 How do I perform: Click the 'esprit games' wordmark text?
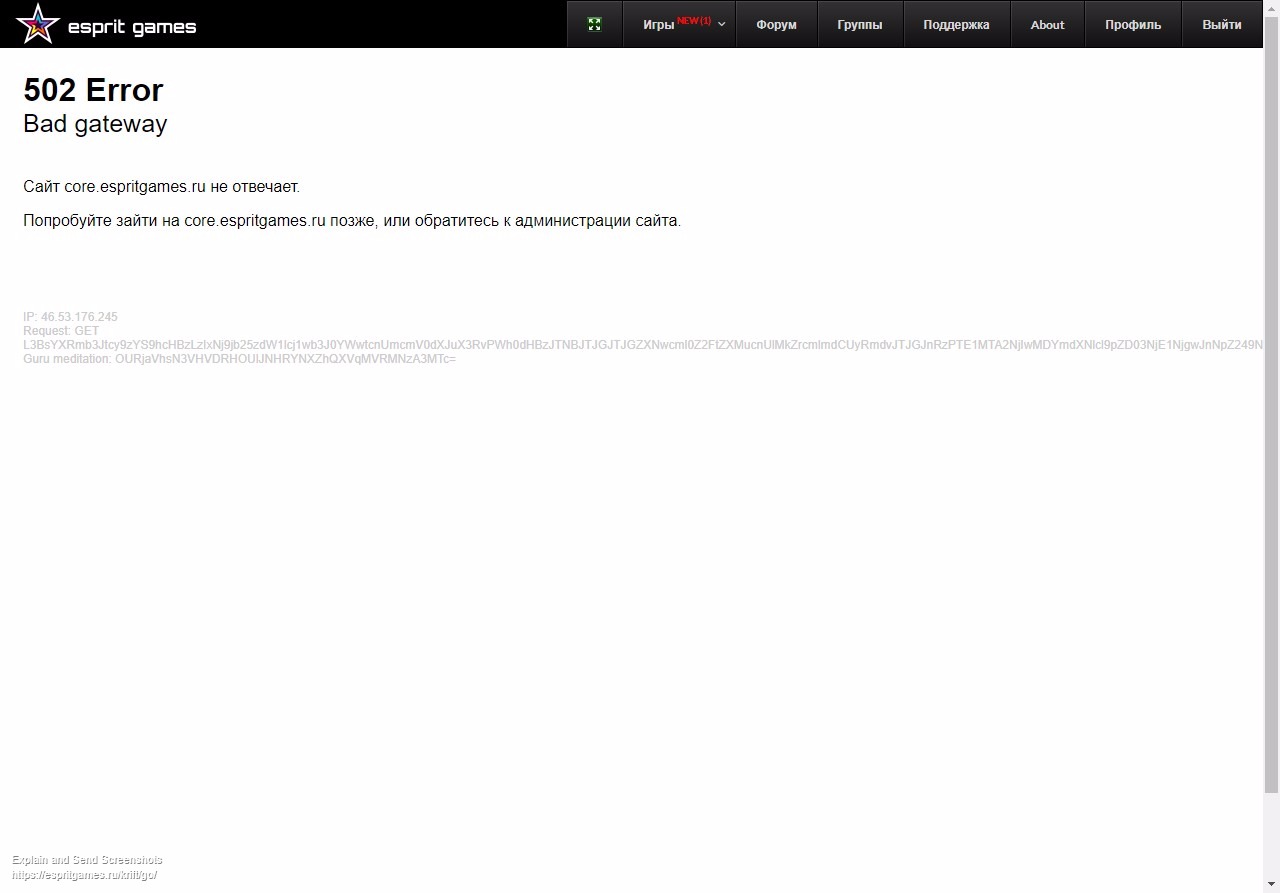(132, 27)
